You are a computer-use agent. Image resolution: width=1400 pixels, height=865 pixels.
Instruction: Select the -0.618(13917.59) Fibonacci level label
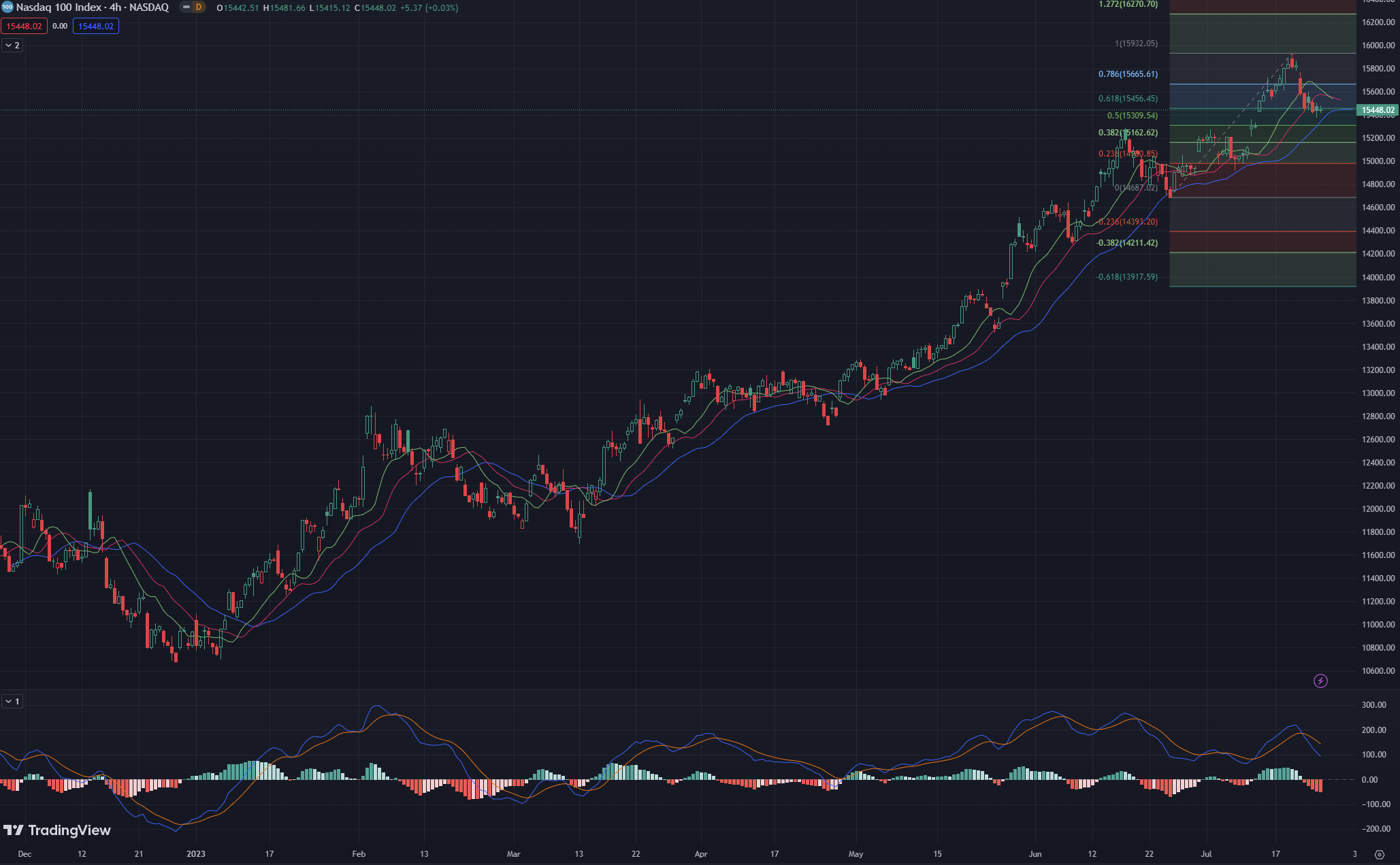(1126, 277)
